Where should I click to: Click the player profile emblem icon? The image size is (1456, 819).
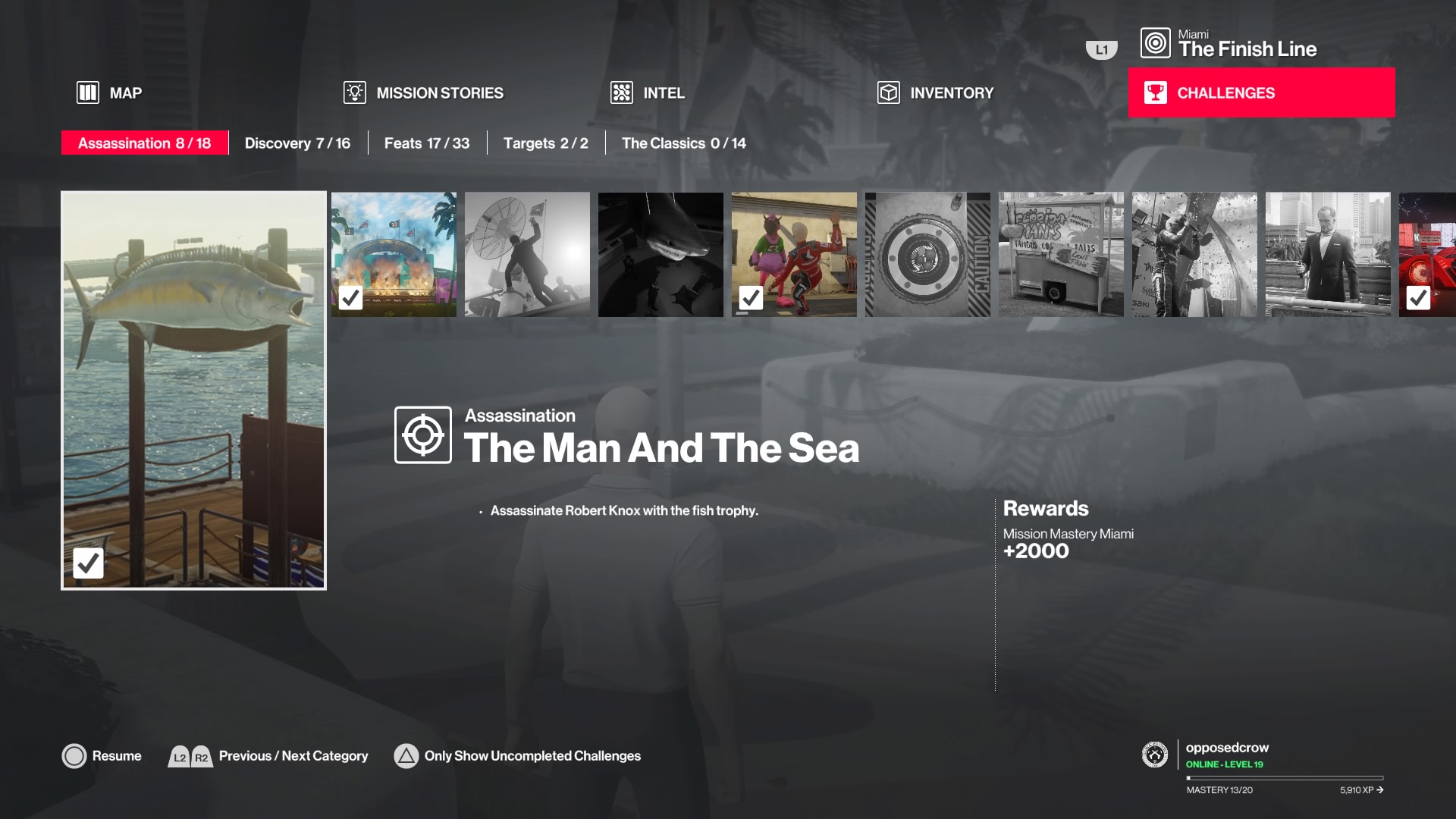click(1155, 755)
